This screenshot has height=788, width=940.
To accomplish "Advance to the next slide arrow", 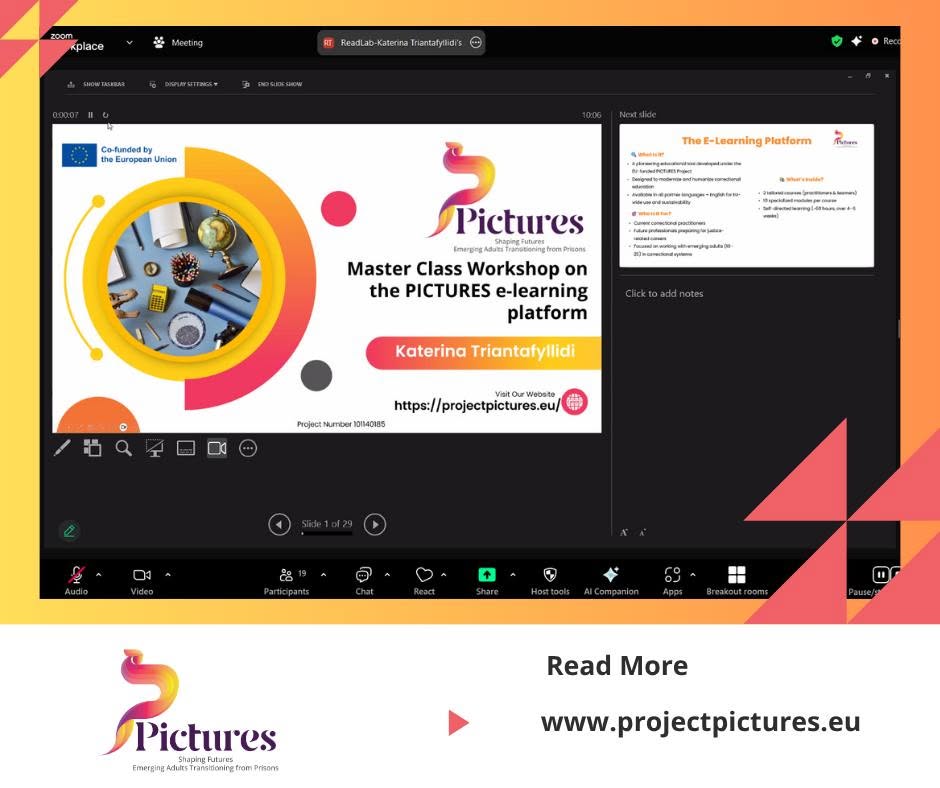I will click(x=375, y=525).
